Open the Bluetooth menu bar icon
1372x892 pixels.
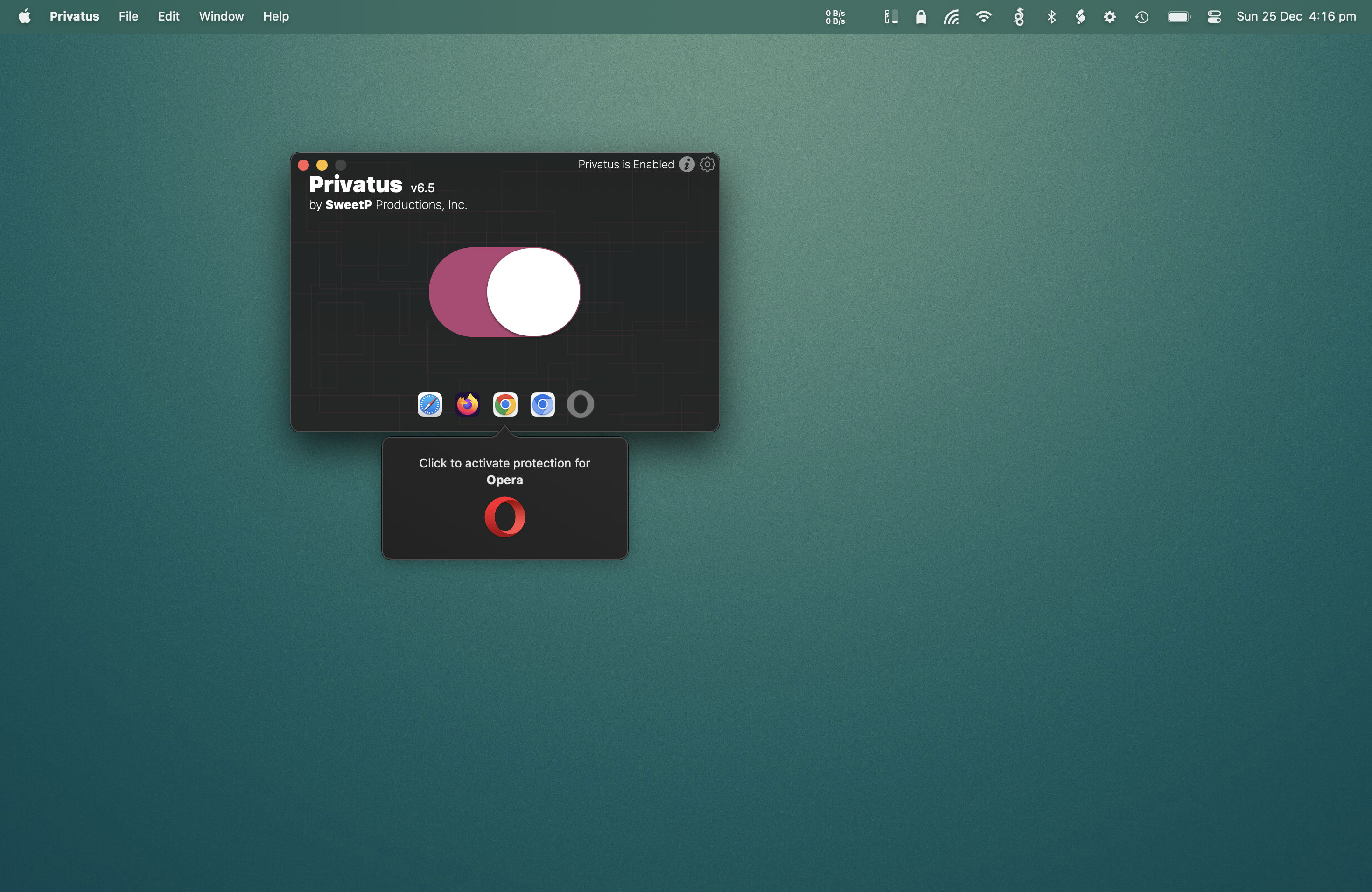1051,17
